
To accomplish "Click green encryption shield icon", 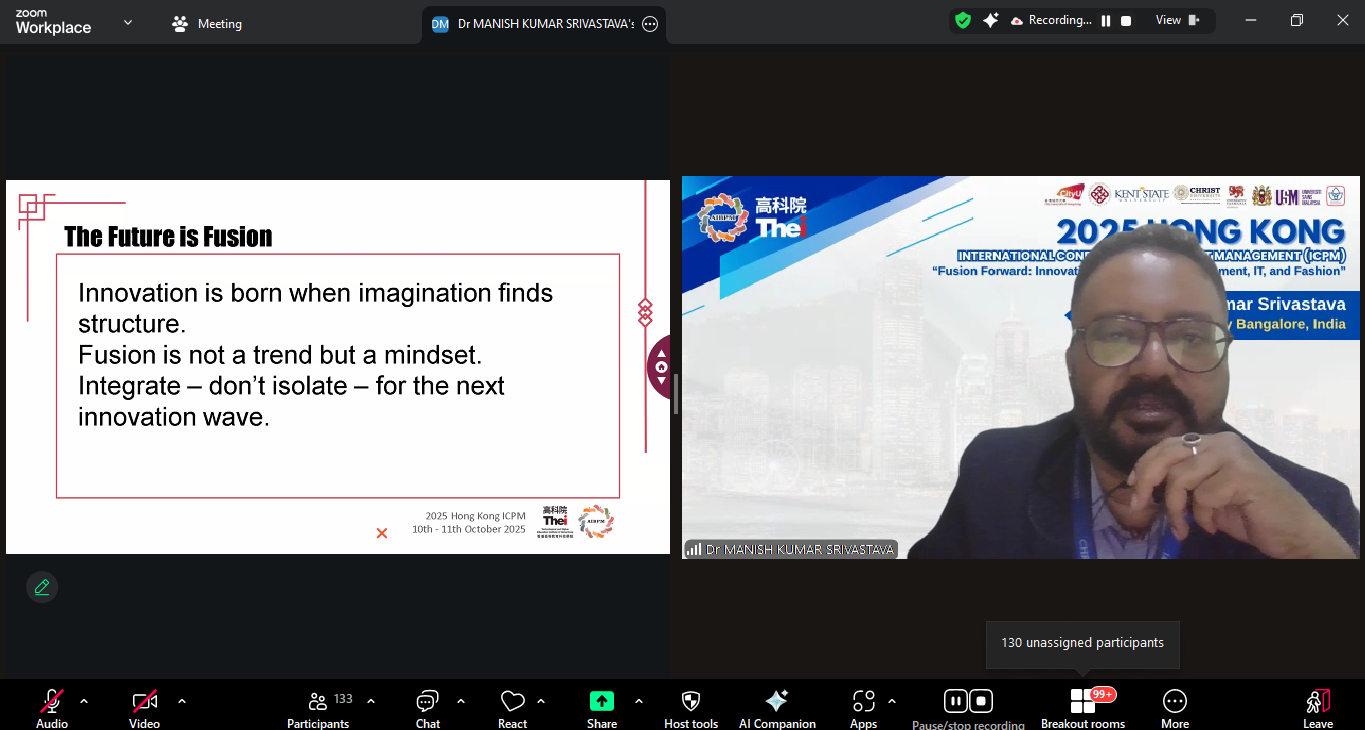I will point(963,20).
